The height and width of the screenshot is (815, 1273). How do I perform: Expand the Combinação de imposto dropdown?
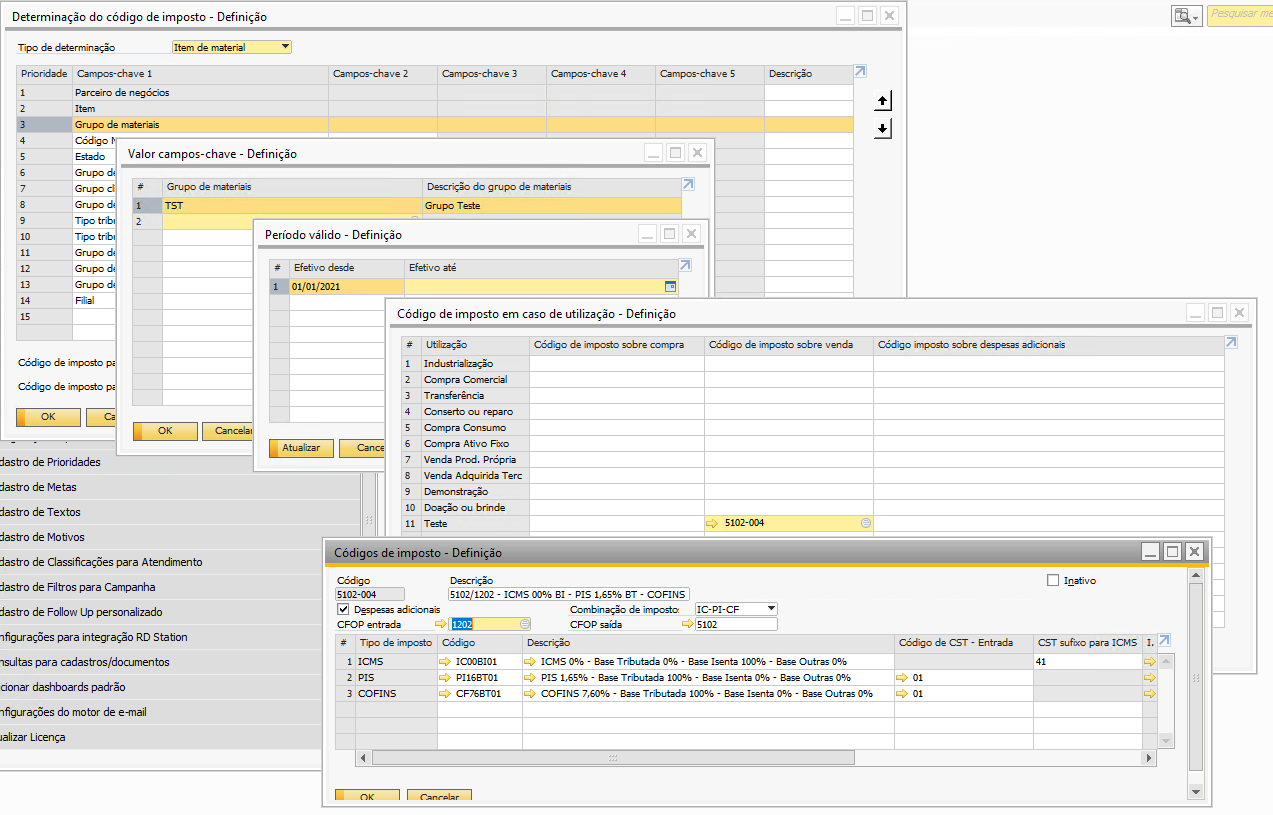tap(769, 608)
